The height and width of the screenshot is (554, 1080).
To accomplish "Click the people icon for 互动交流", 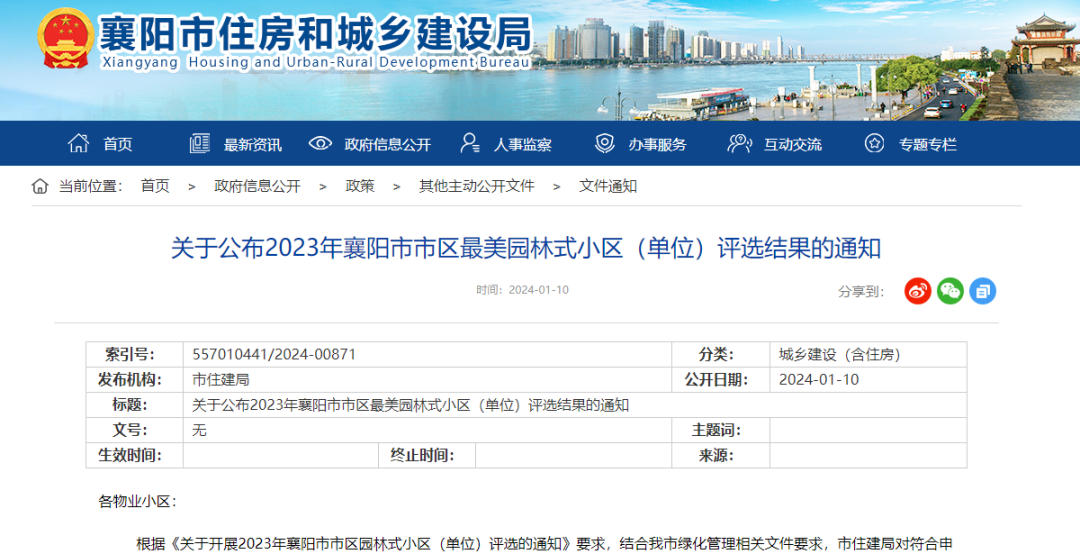I will [x=740, y=144].
